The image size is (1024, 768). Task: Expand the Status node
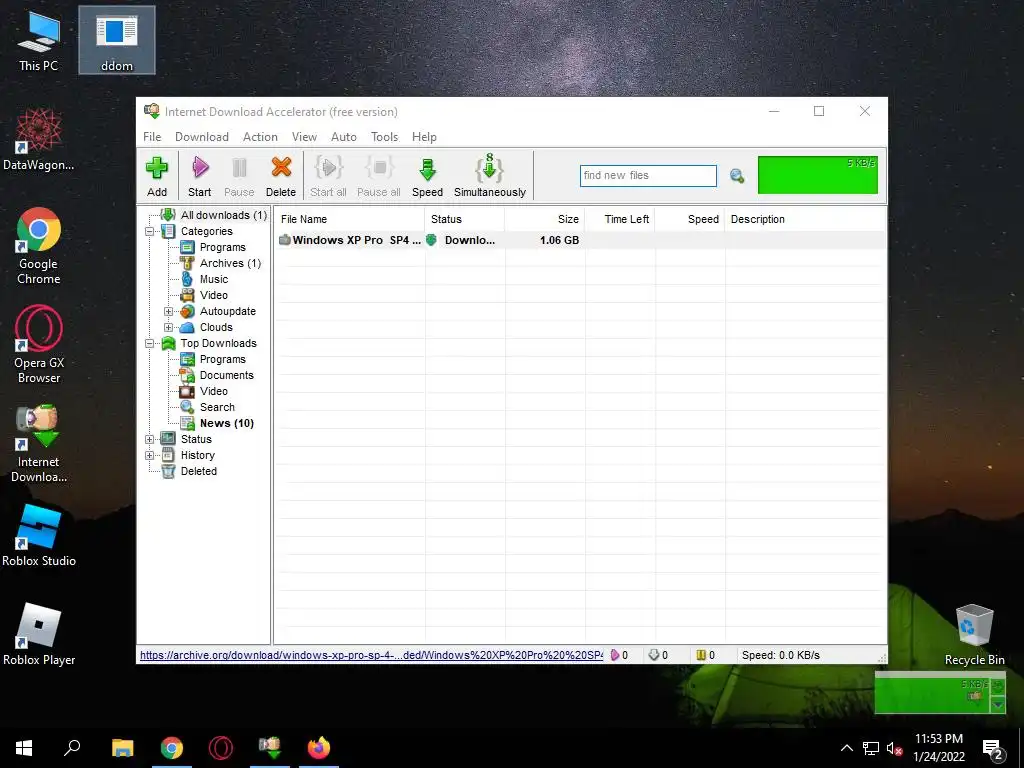pyautogui.click(x=150, y=440)
